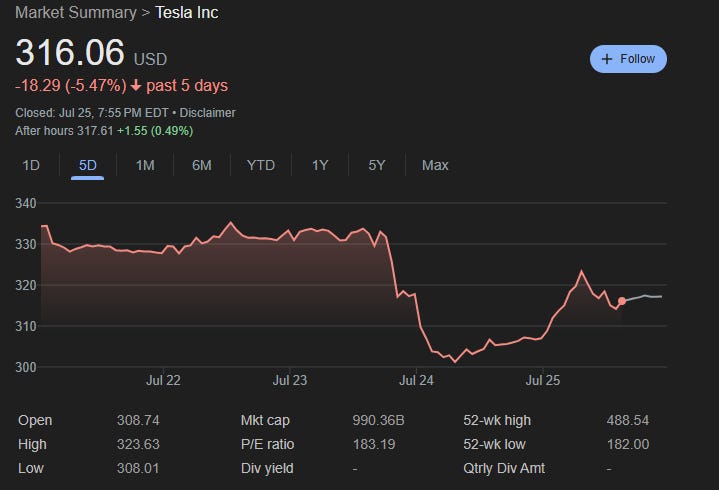This screenshot has width=719, height=490.
Task: Click the Follow button
Action: (628, 59)
